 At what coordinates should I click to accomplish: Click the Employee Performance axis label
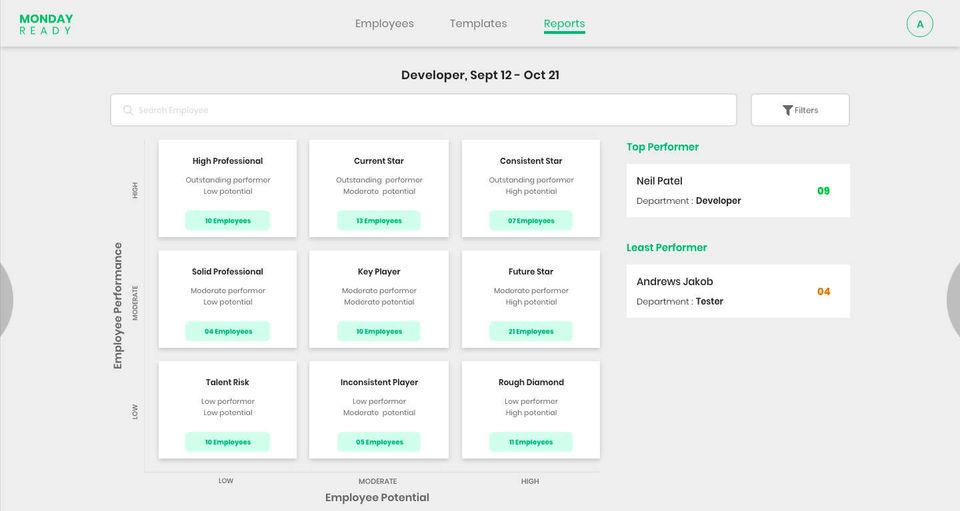(x=118, y=306)
